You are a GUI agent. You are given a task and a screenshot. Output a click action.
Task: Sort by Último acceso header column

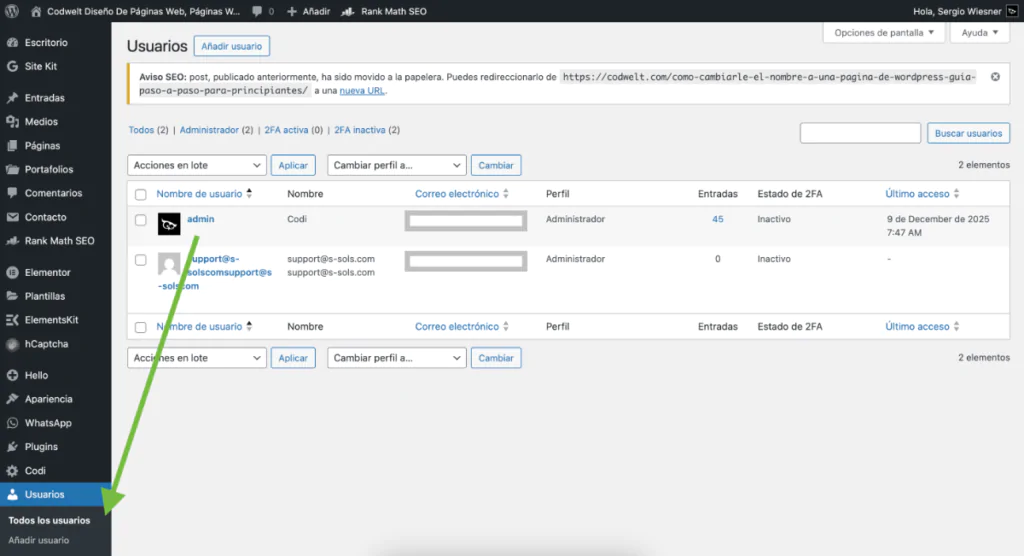click(x=922, y=193)
